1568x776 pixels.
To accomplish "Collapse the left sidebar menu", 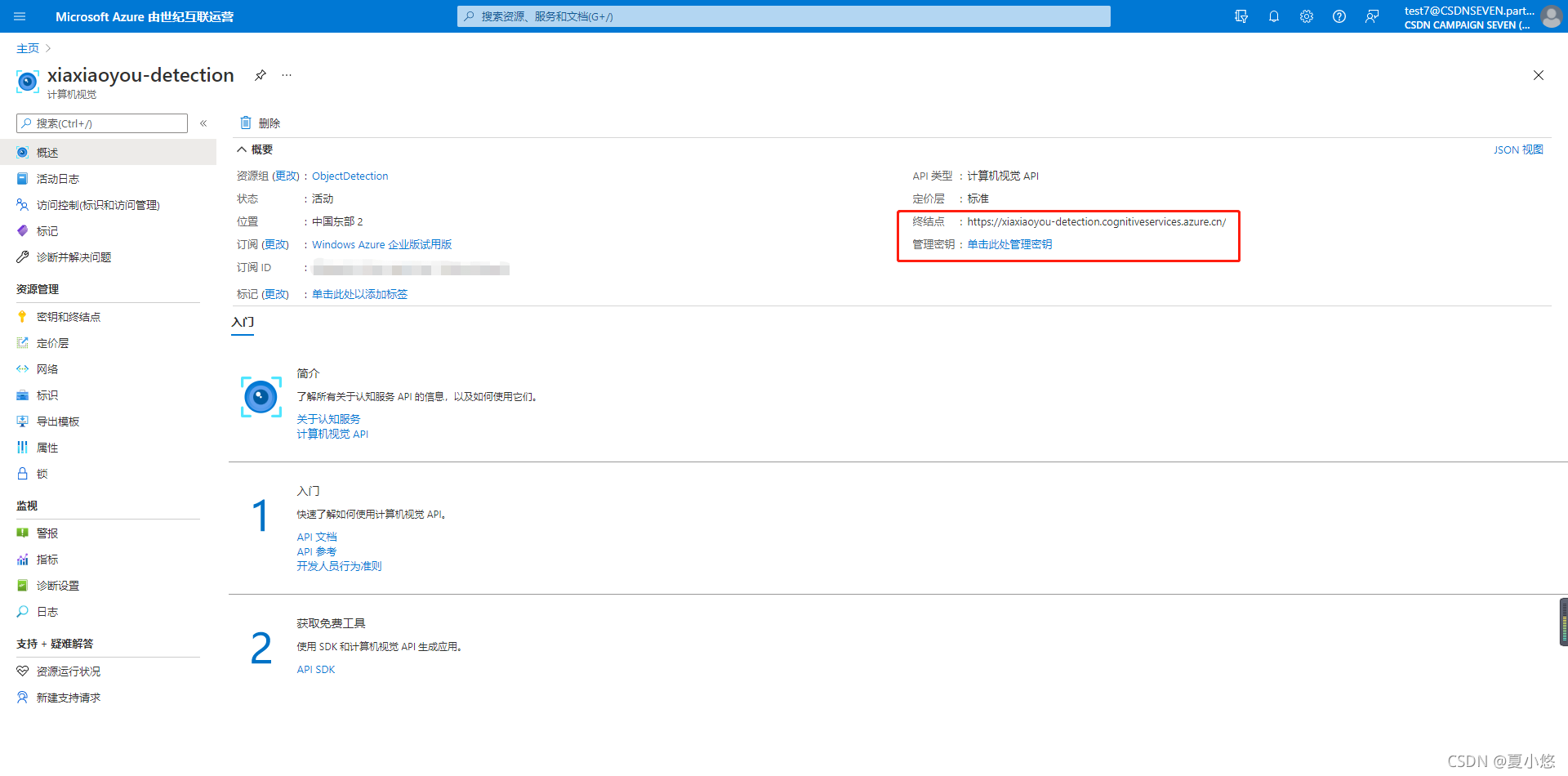I will [x=203, y=123].
